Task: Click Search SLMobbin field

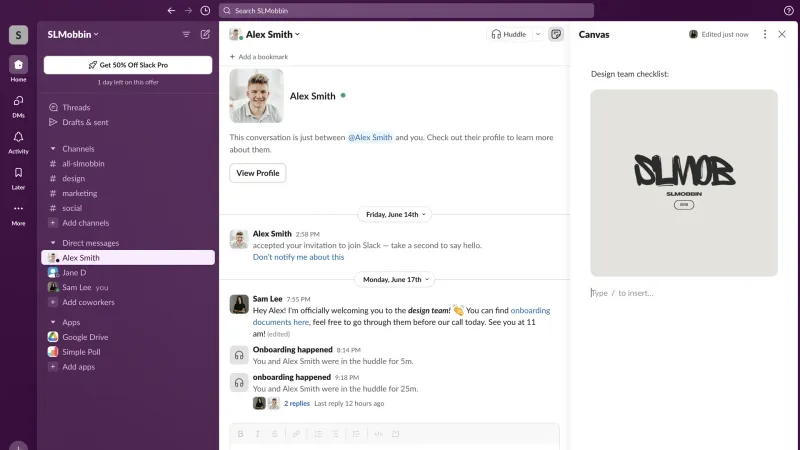Action: coord(407,10)
